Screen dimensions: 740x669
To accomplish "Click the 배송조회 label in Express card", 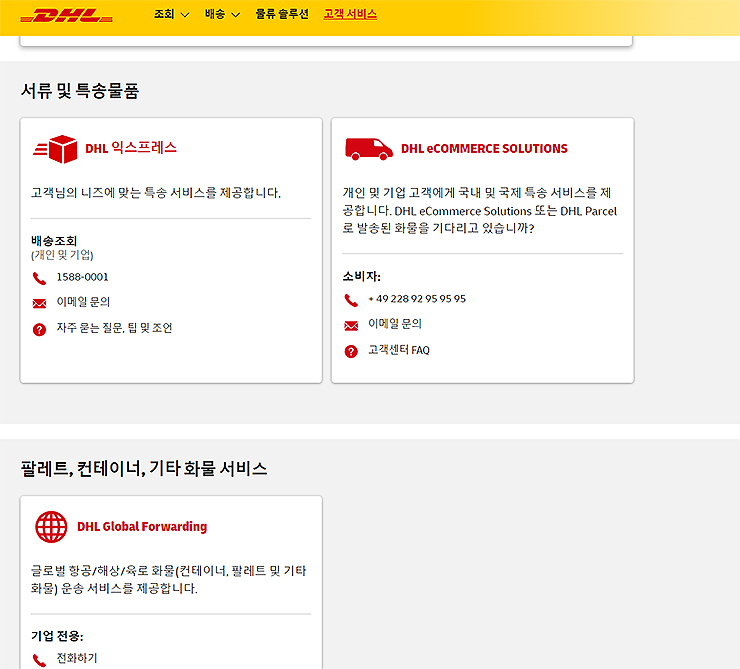I will (54, 241).
